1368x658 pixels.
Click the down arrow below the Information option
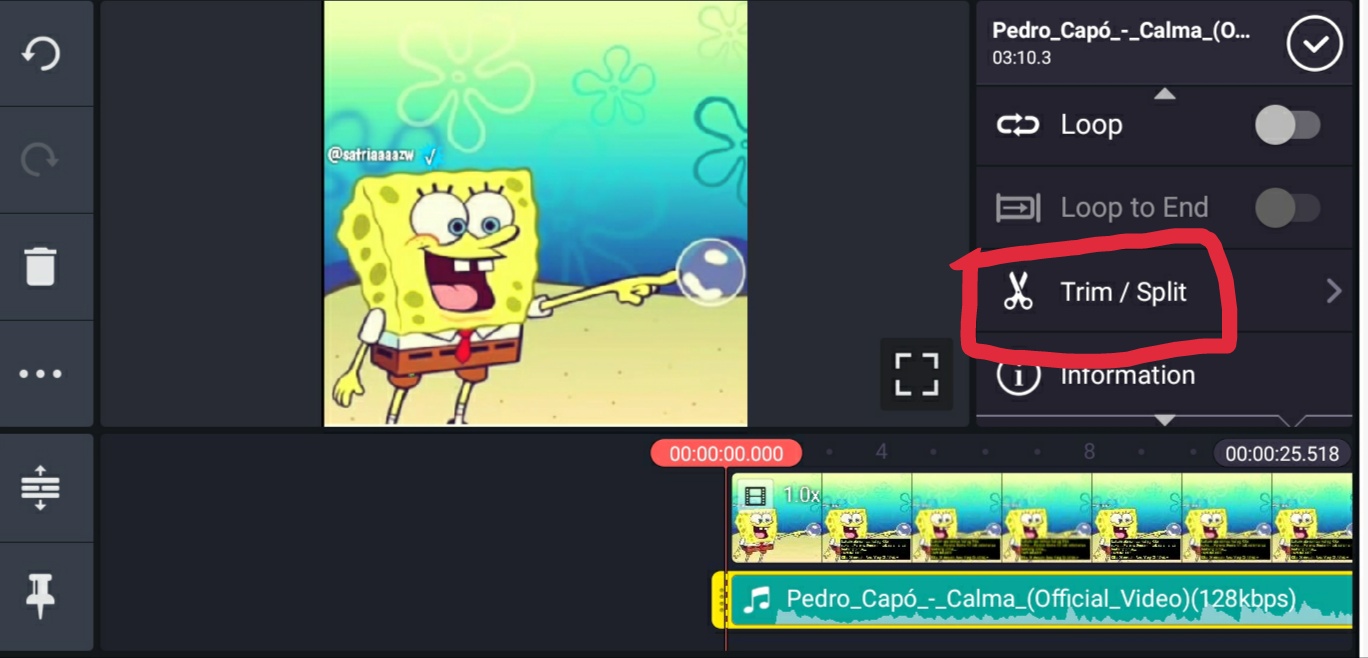pos(1164,420)
